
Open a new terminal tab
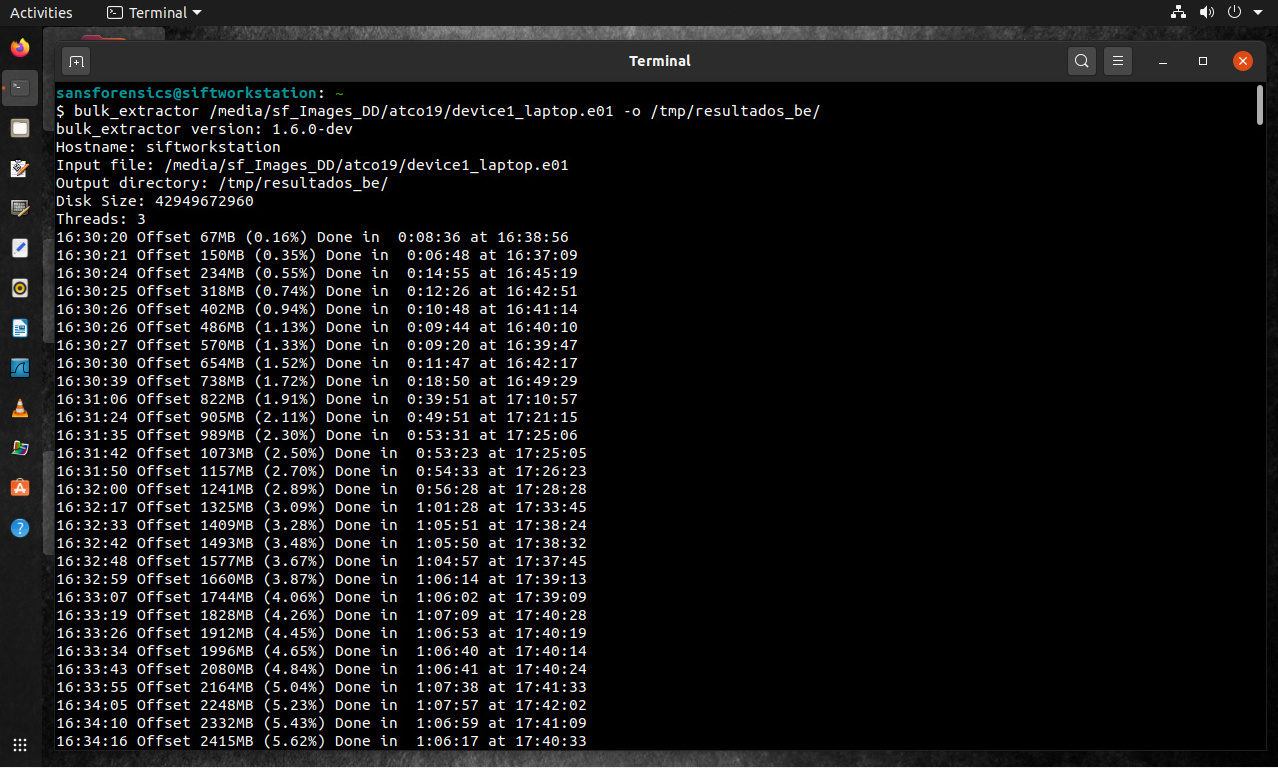[76, 61]
